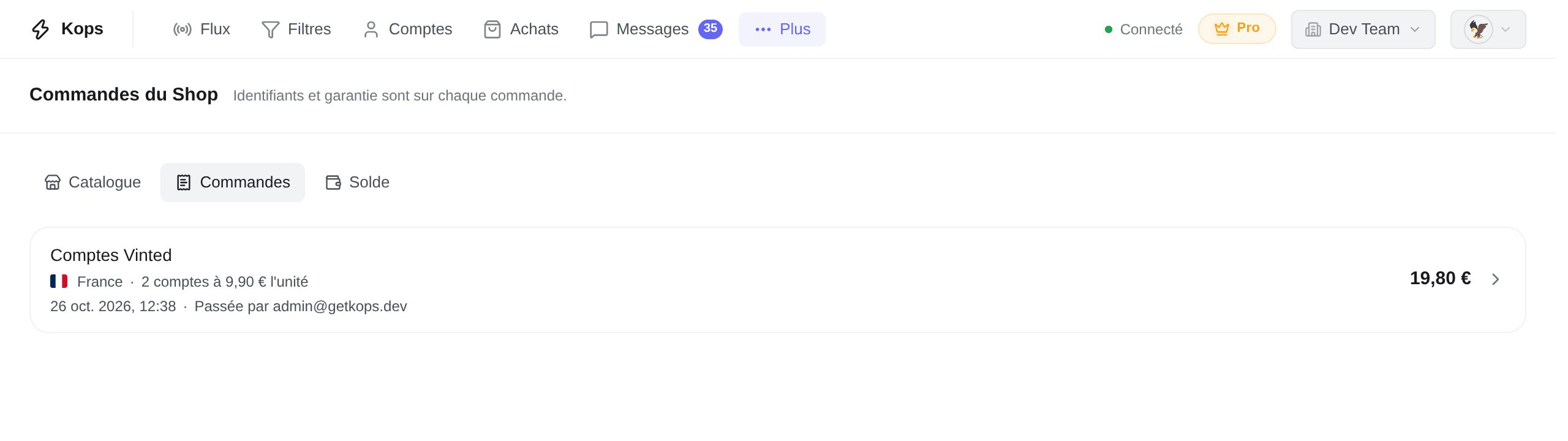Open the user avatar menu chevron
Image resolution: width=1568 pixels, height=441 pixels.
(1505, 29)
